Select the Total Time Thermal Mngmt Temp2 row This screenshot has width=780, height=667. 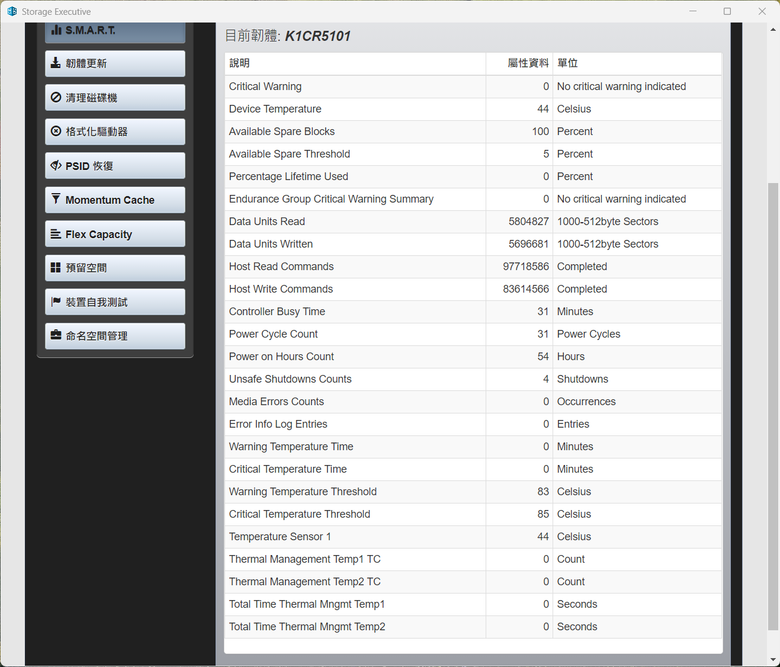[473, 627]
